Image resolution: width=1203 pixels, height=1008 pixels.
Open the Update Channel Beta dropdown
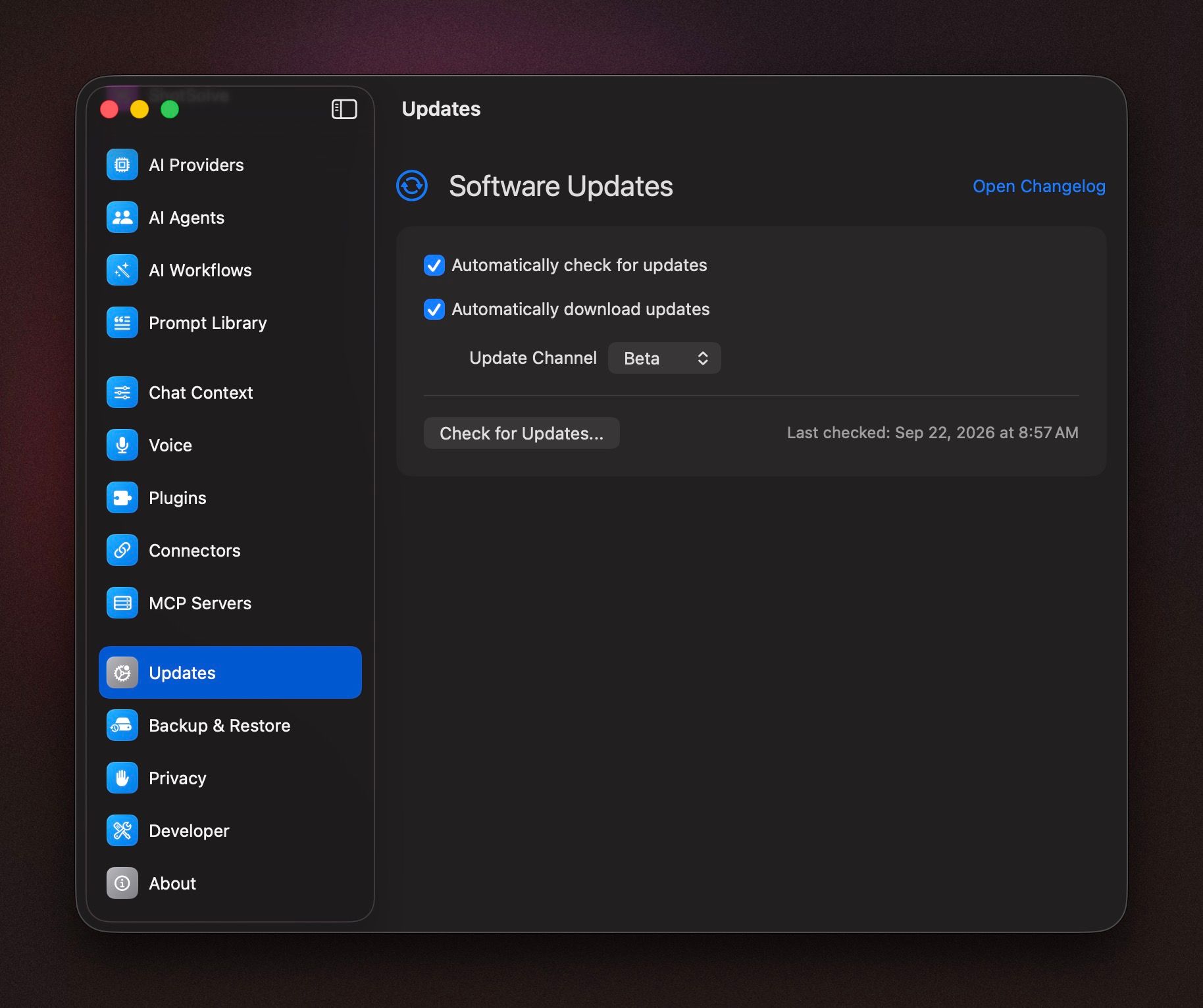click(x=665, y=358)
